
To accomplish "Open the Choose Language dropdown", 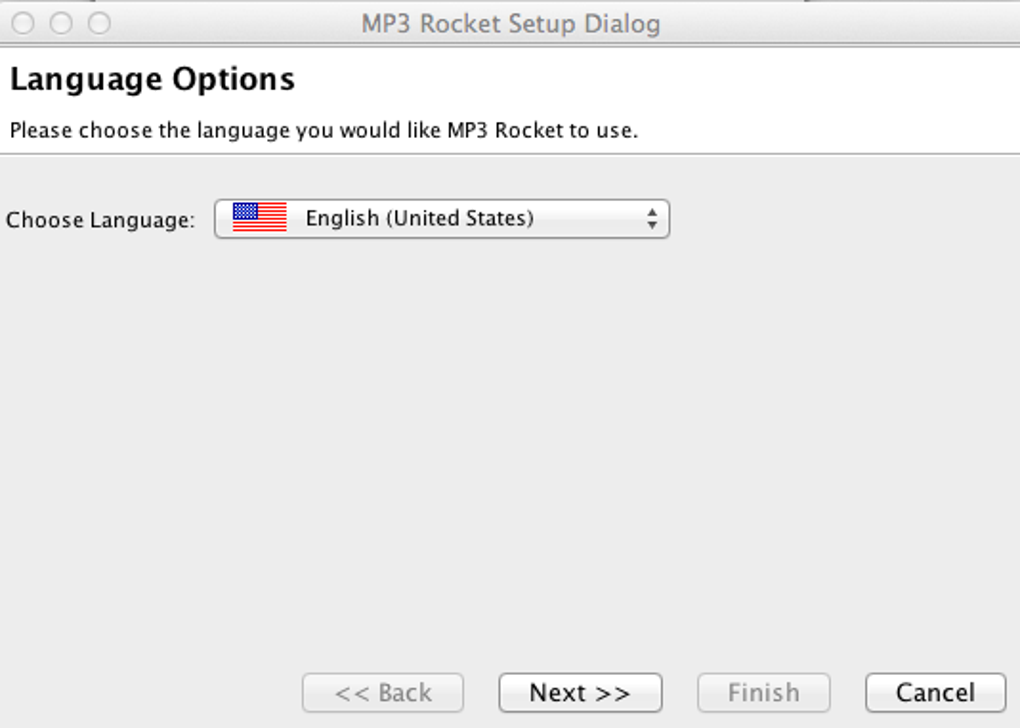I will (x=441, y=219).
